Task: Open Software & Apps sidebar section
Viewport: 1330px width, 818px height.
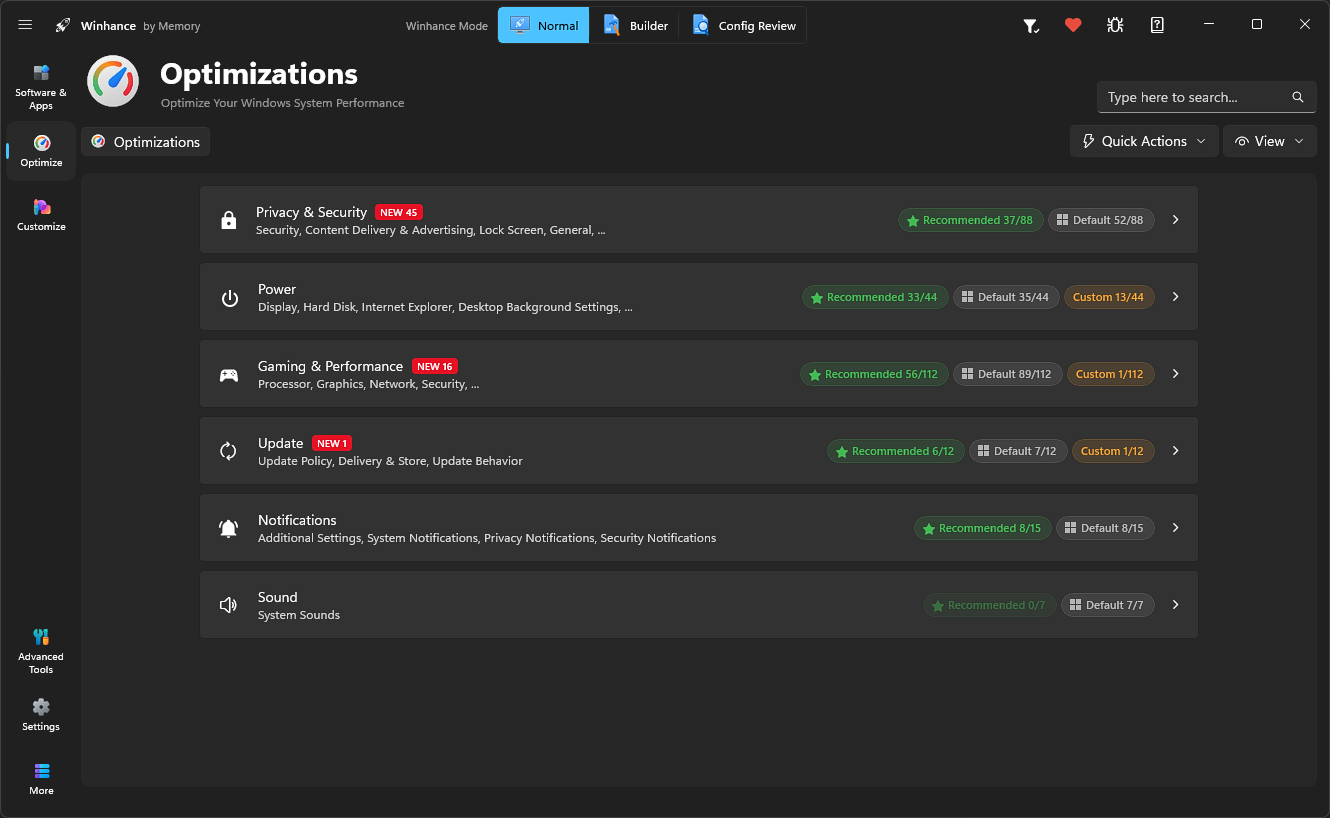Action: coord(41,87)
